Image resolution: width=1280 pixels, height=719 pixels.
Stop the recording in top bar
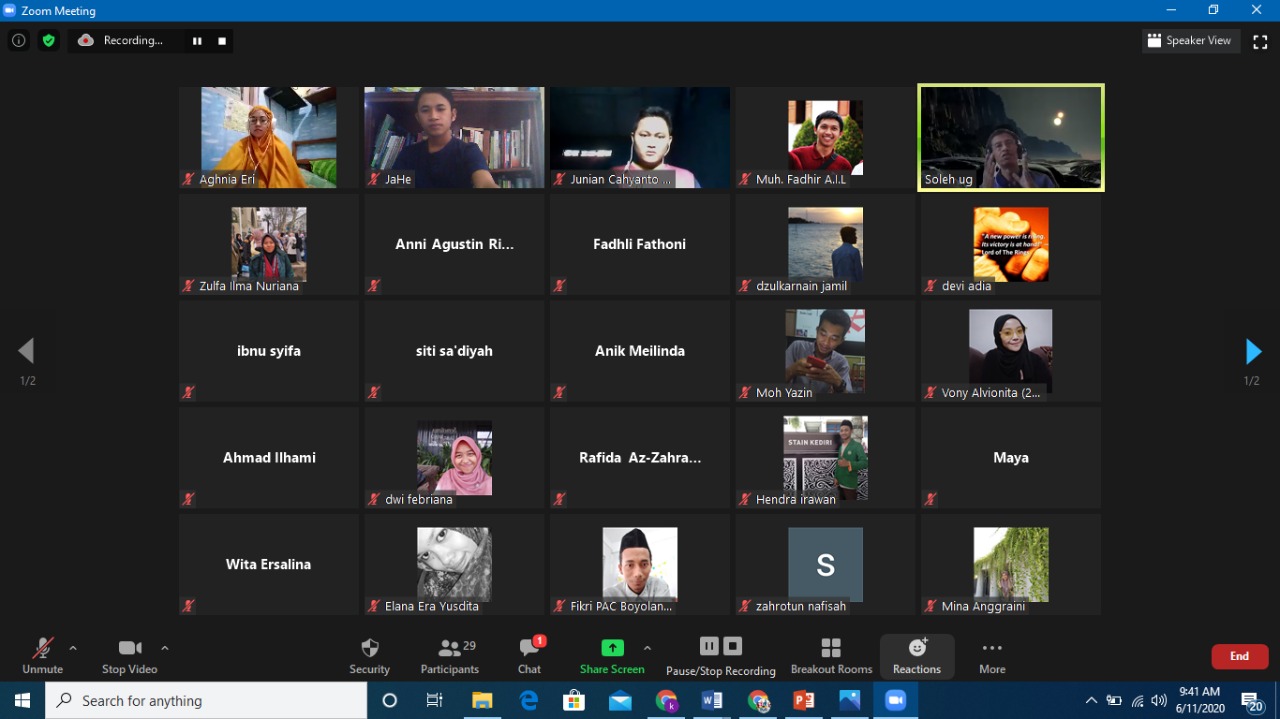pyautogui.click(x=222, y=41)
